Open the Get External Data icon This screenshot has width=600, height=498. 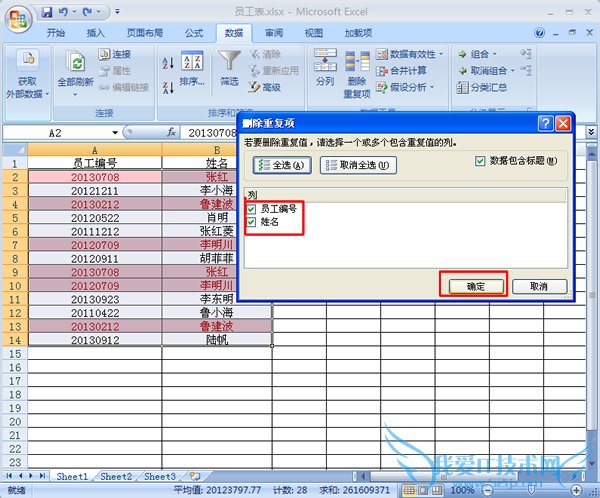(28, 59)
